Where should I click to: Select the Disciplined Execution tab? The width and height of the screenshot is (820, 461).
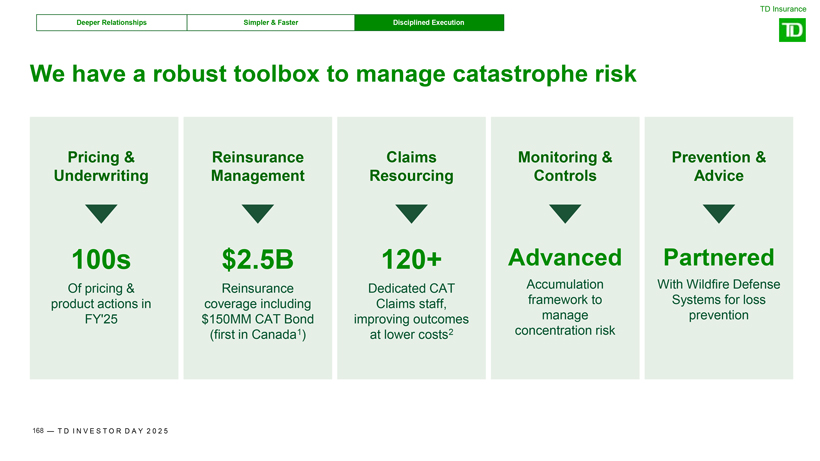[x=429, y=23]
